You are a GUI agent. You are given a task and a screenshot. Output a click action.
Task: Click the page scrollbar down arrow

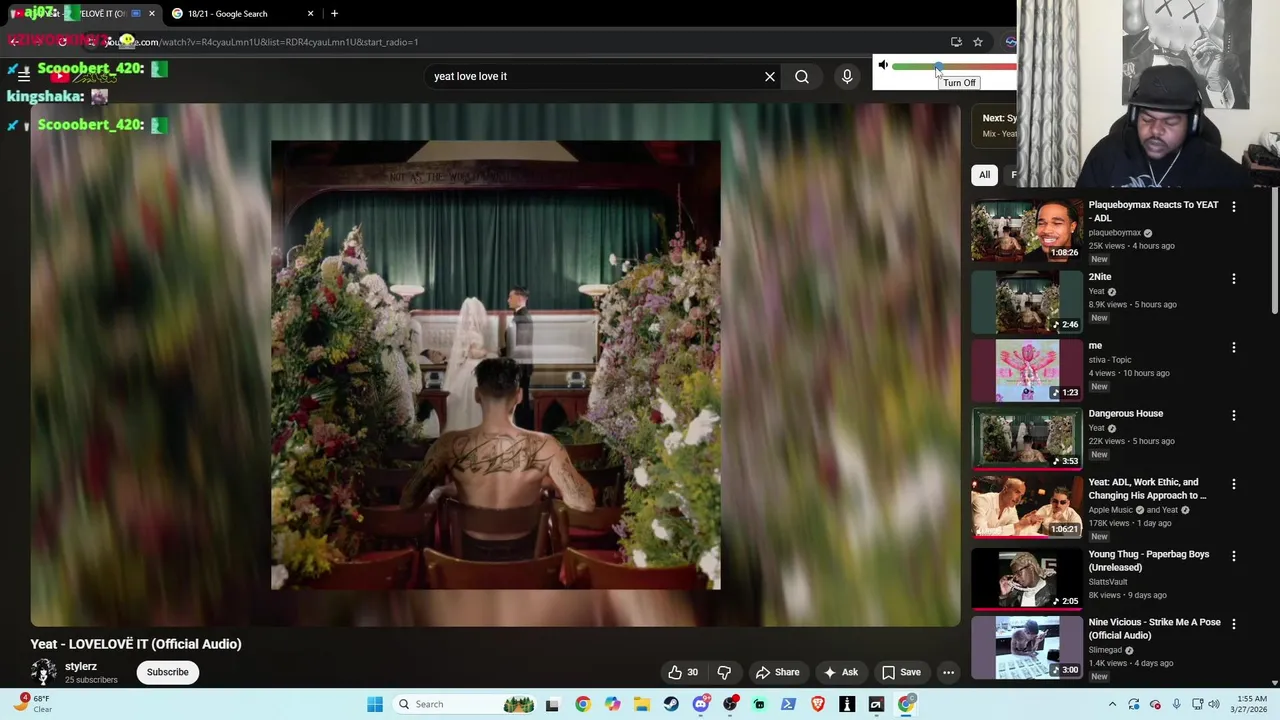(1274, 683)
